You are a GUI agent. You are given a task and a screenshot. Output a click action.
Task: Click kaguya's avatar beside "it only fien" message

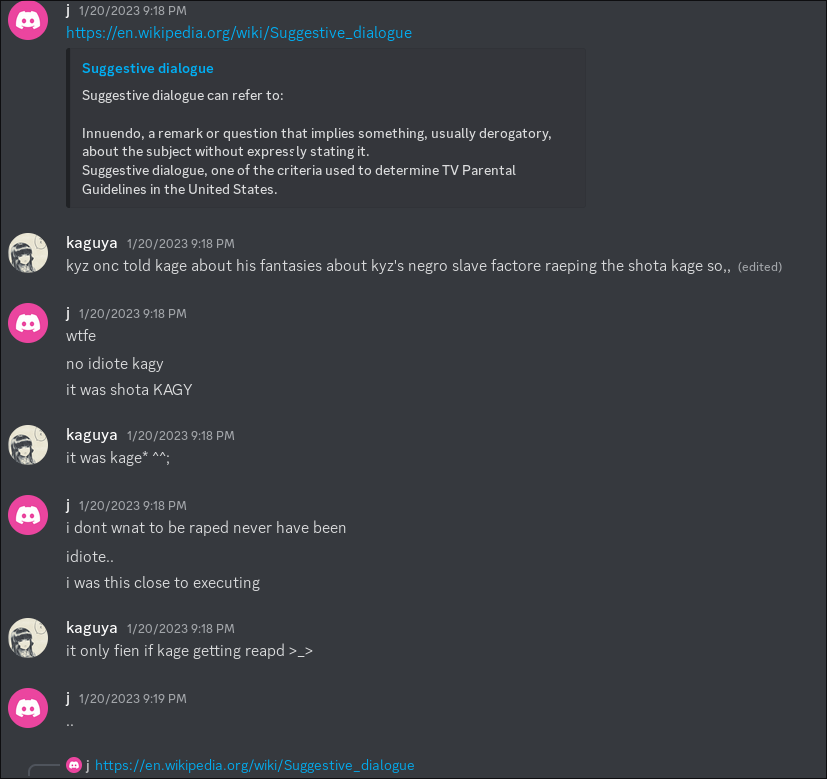point(28,638)
